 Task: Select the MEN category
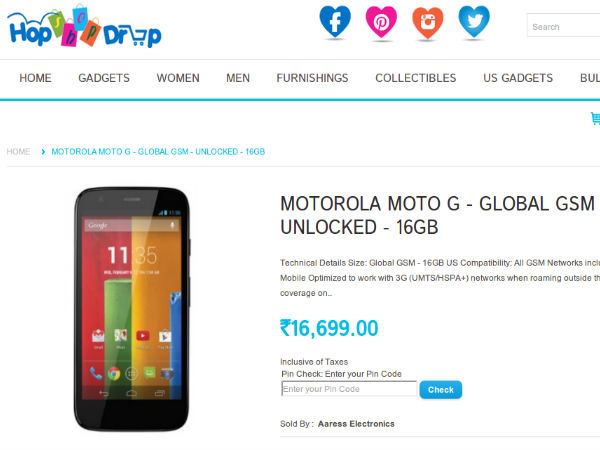(x=238, y=78)
